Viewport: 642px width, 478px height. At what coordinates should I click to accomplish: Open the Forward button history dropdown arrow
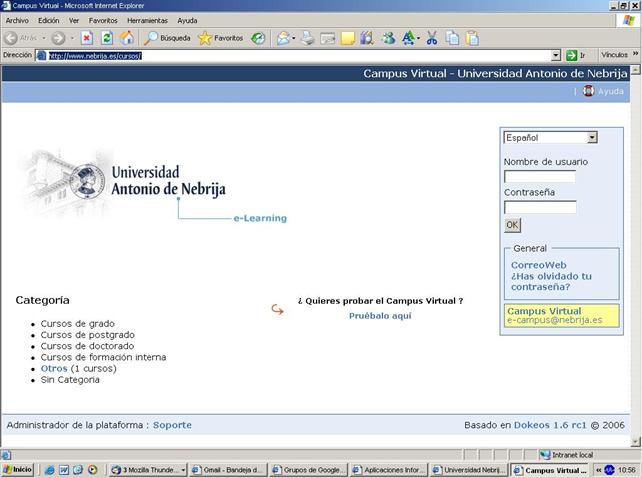[x=72, y=38]
